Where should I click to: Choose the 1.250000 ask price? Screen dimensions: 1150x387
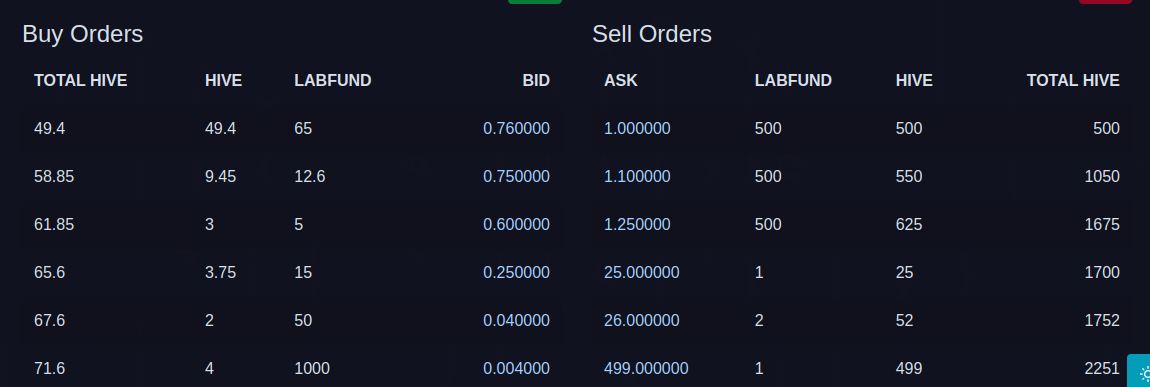637,224
